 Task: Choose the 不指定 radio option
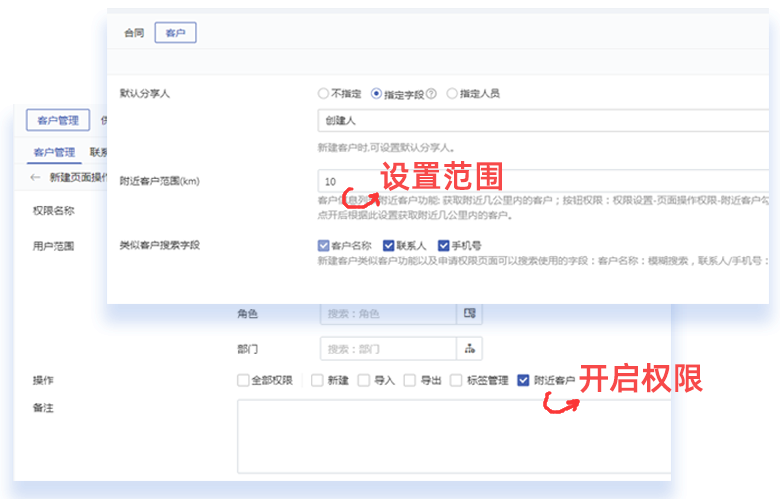coord(323,93)
